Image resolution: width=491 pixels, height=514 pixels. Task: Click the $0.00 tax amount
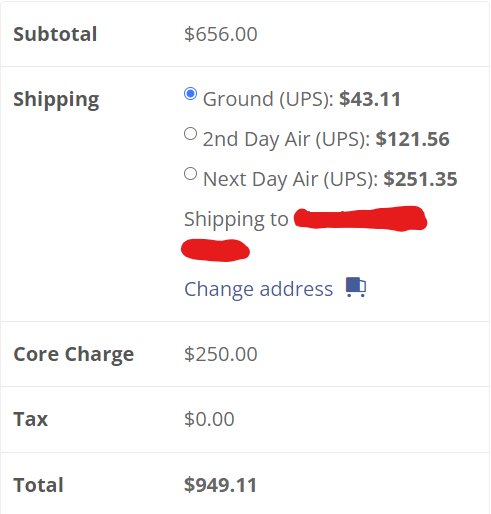click(x=209, y=419)
